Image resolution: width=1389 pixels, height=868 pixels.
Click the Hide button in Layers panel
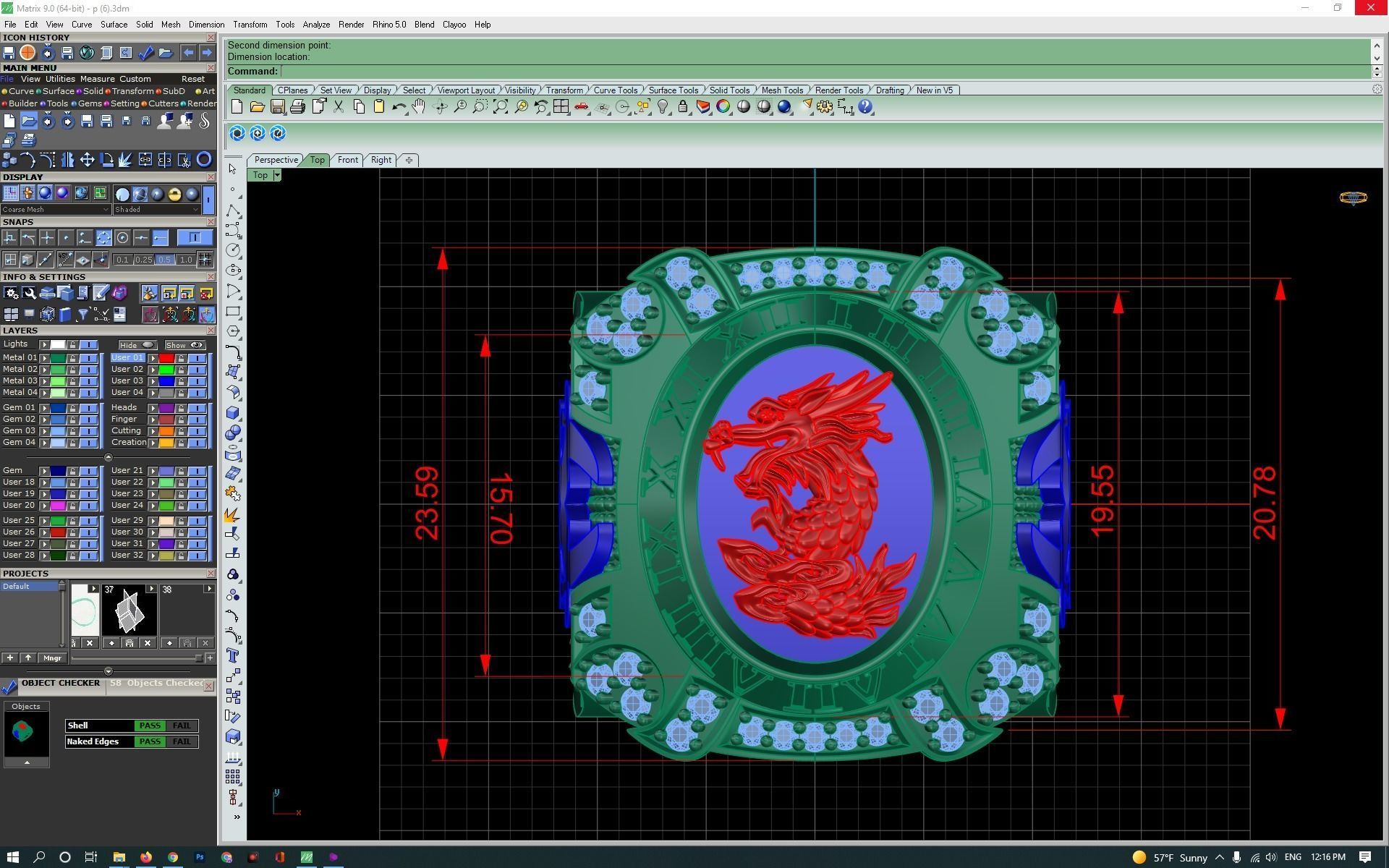(137, 345)
